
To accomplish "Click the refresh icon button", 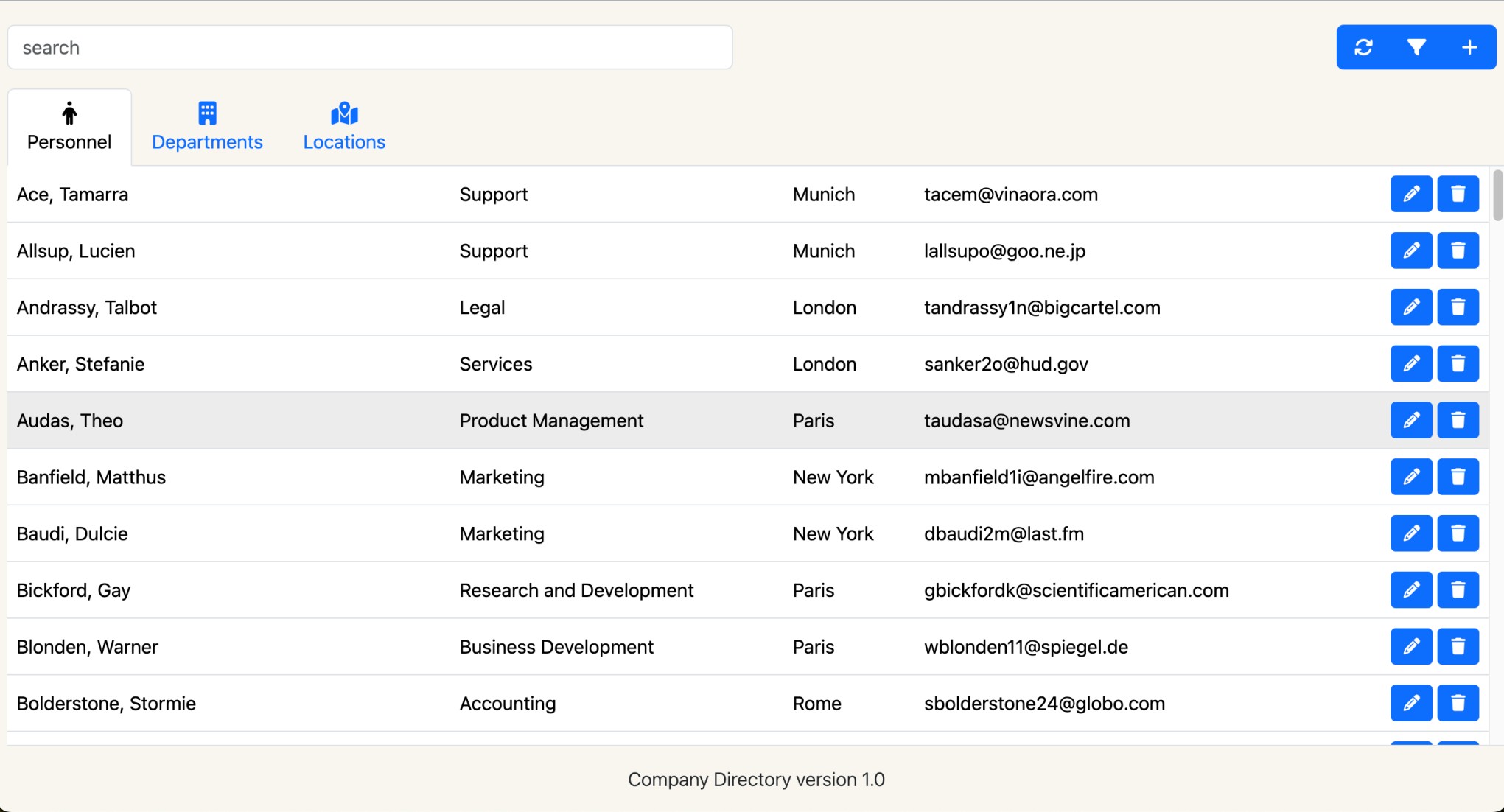I will tap(1363, 47).
